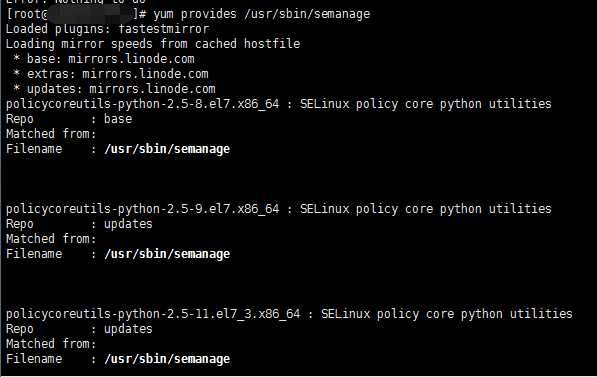The height and width of the screenshot is (377, 597).
Task: Click second bold /usr/sbin/semanage filename
Action: click(x=167, y=254)
